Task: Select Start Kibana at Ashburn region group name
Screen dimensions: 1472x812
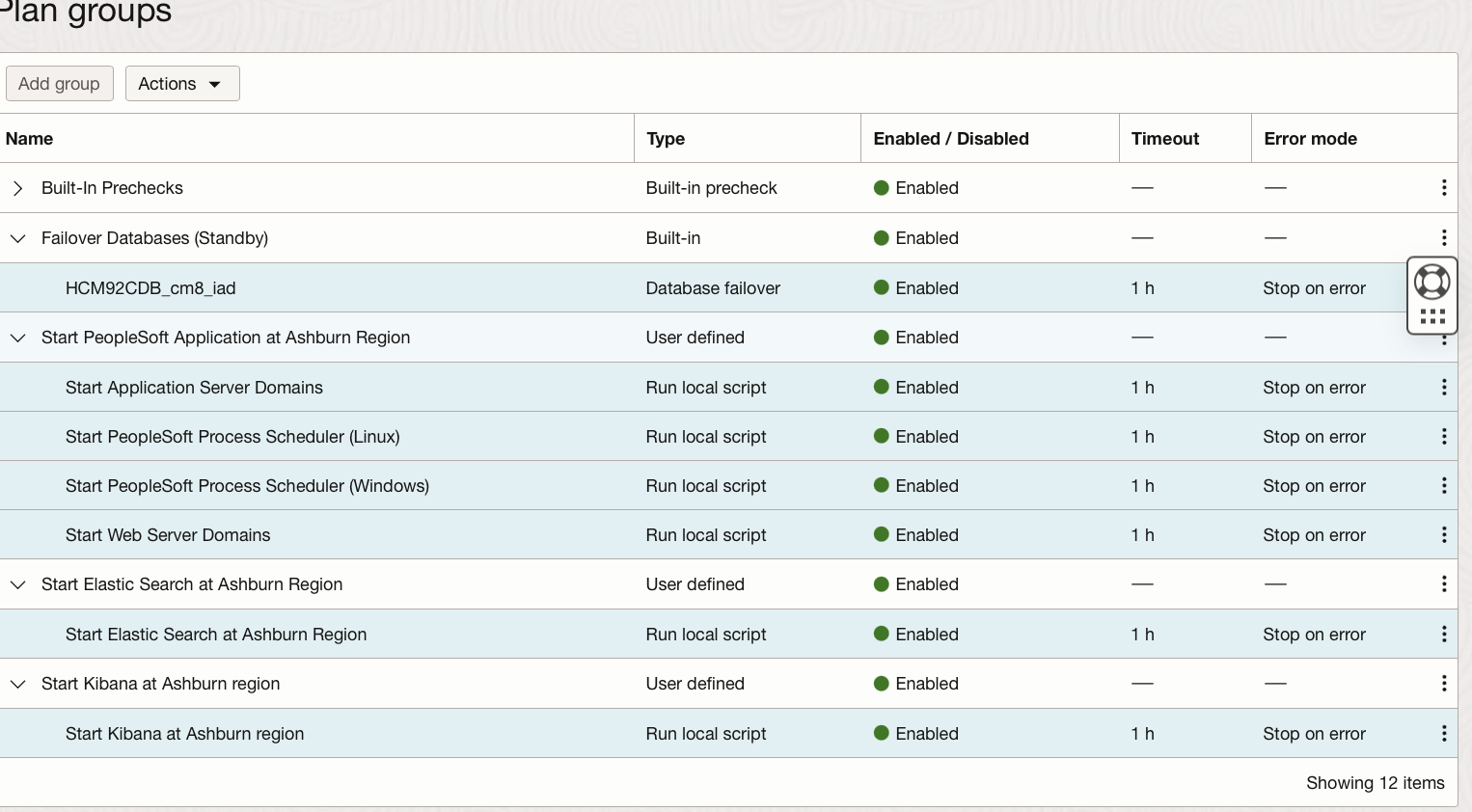Action: click(x=160, y=684)
